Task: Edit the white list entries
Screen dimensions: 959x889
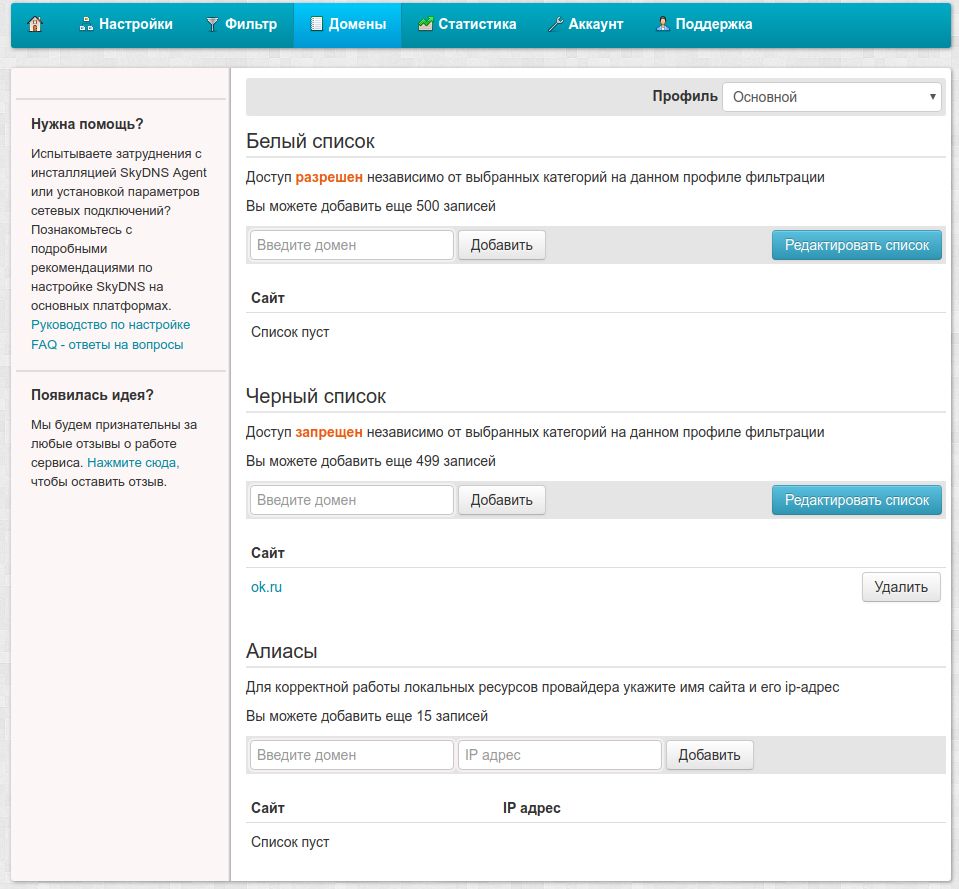Action: click(856, 245)
